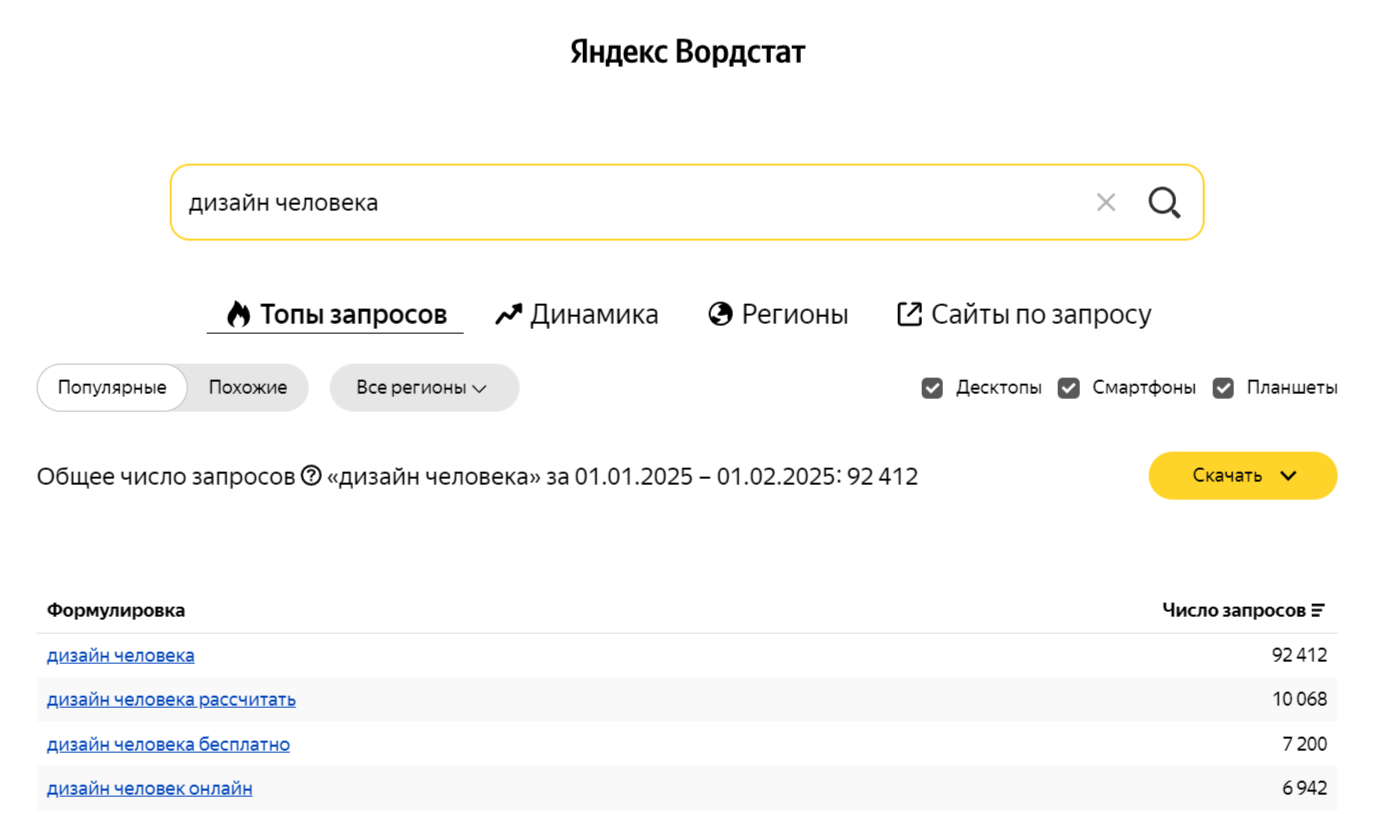Click the magnifying glass search icon
Screen dimensions: 1374x814
[x=1164, y=203]
